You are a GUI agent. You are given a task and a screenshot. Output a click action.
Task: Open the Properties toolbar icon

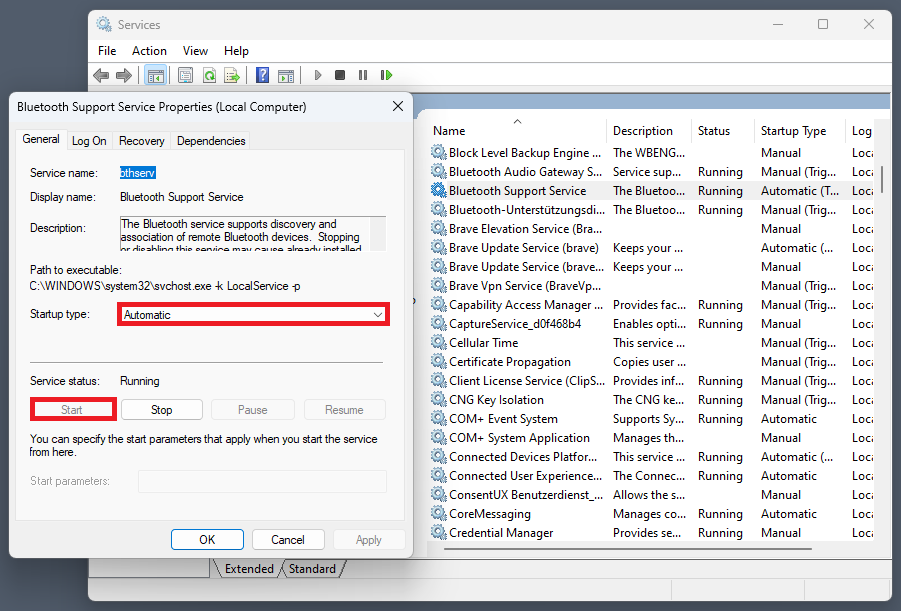point(185,75)
